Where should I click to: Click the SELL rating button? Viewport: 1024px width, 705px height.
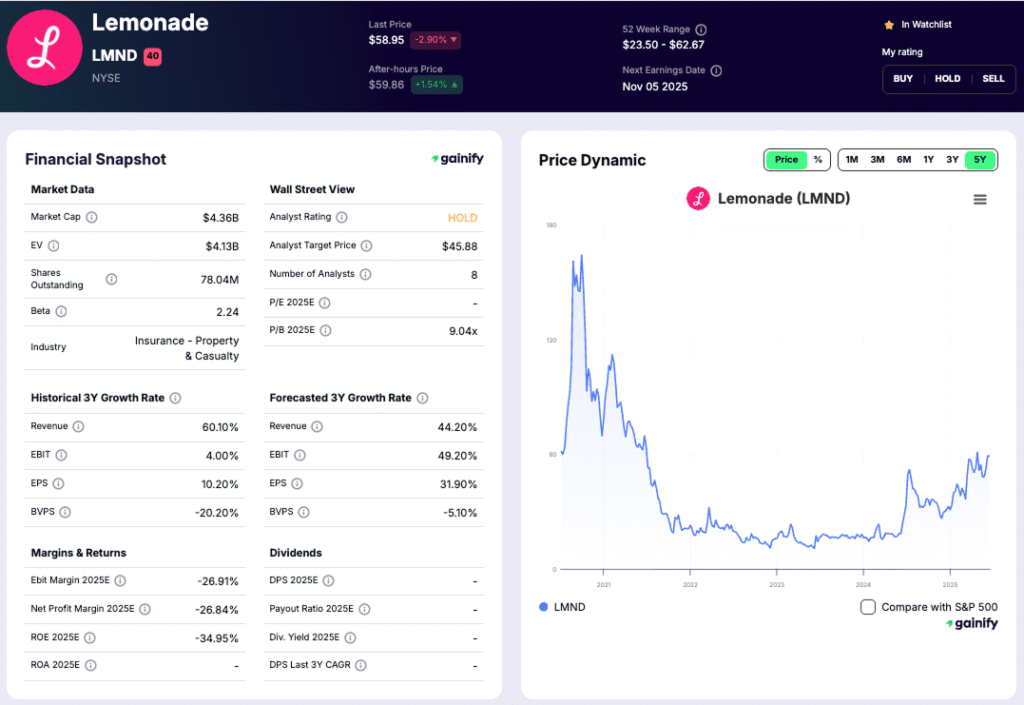992,78
